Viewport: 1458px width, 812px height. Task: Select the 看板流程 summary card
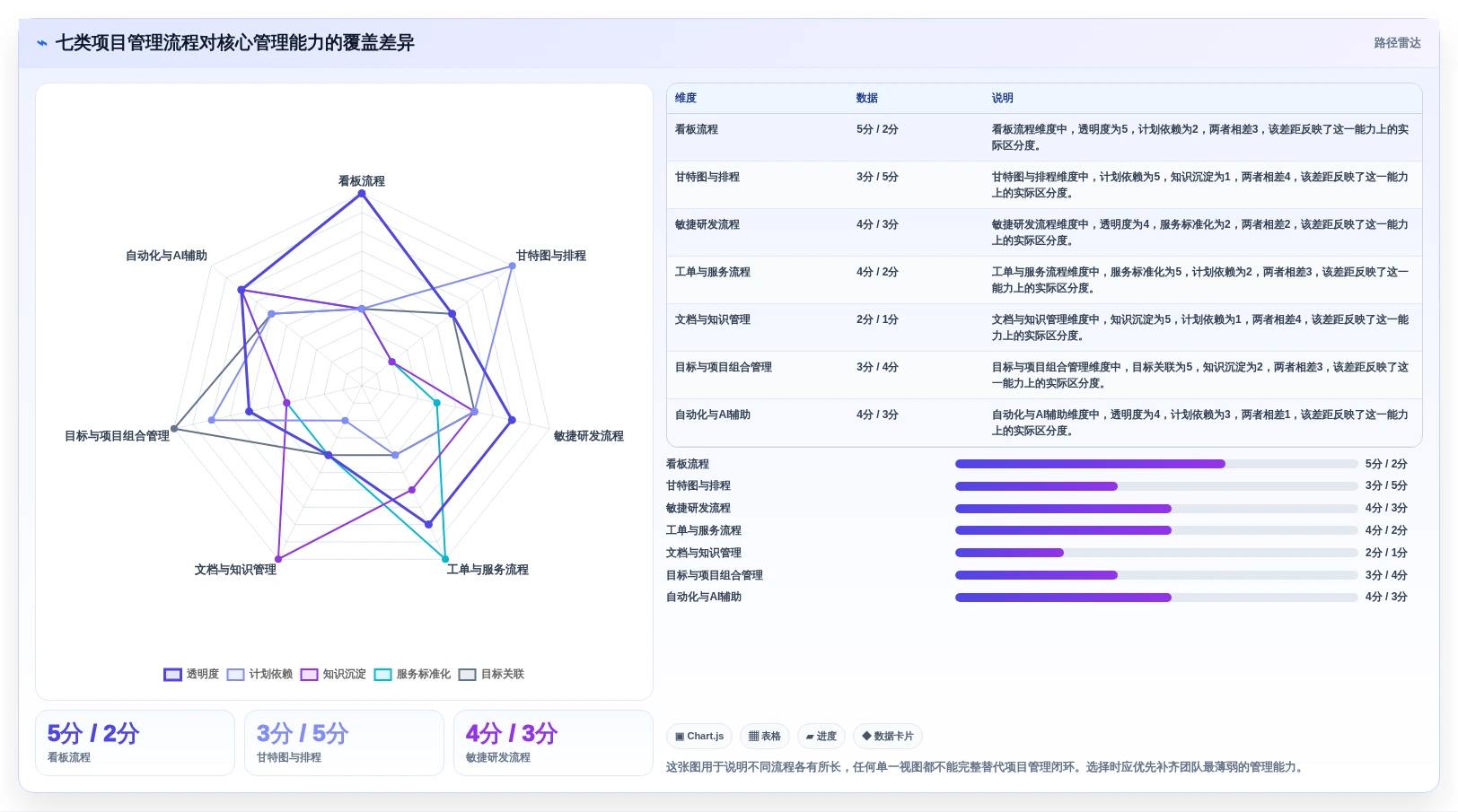pyautogui.click(x=135, y=743)
